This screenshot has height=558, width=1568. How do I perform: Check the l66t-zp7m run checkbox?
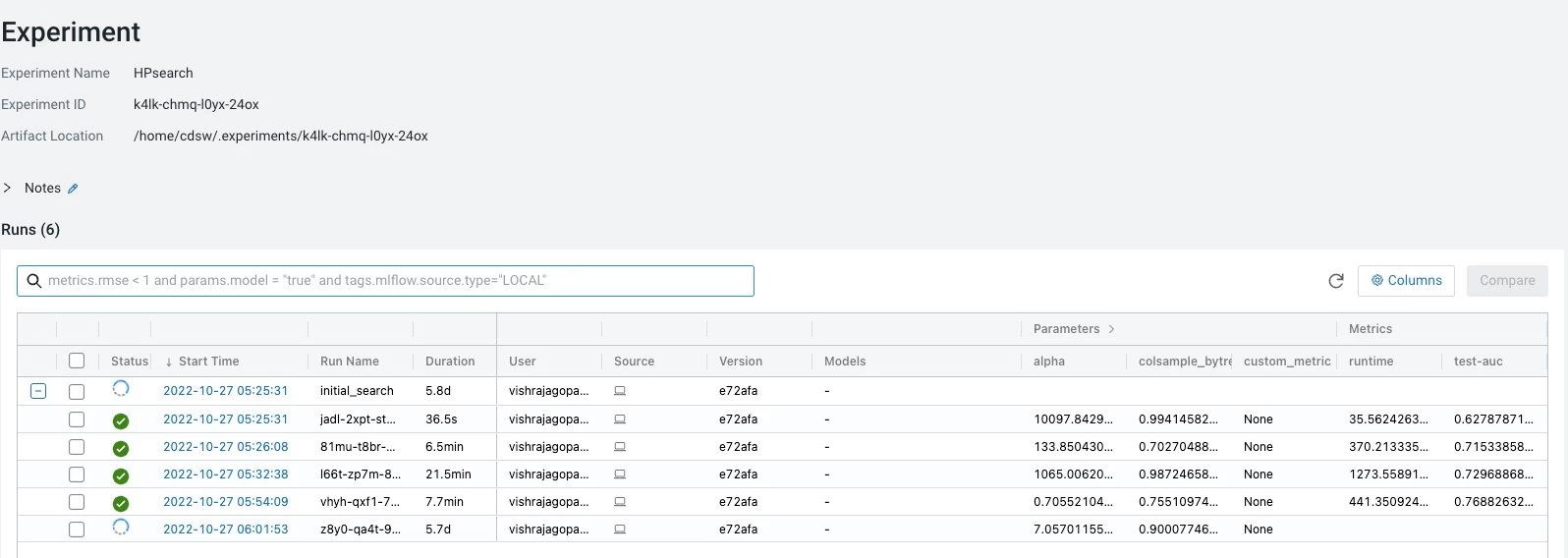click(77, 474)
